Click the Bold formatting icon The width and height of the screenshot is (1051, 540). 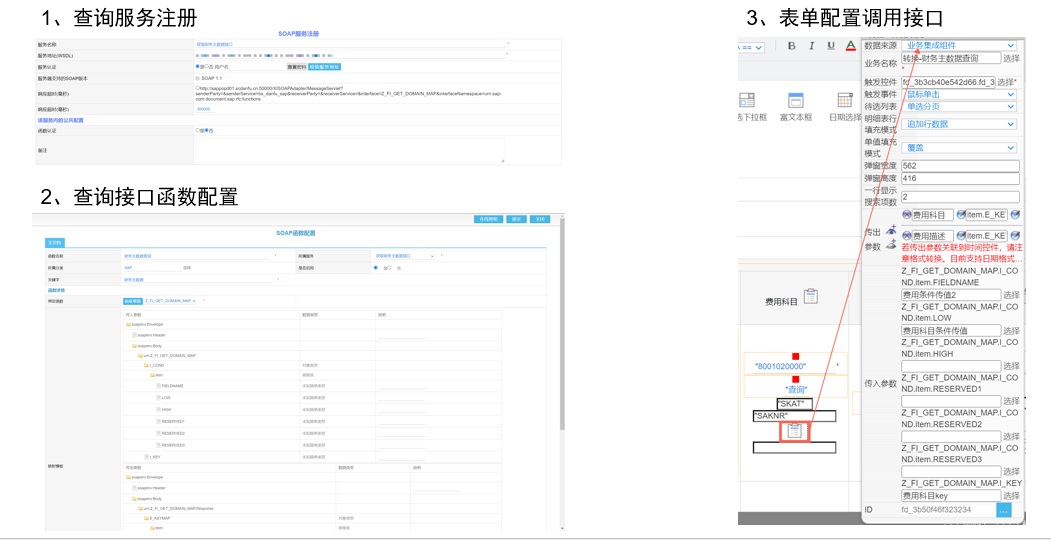pos(791,46)
